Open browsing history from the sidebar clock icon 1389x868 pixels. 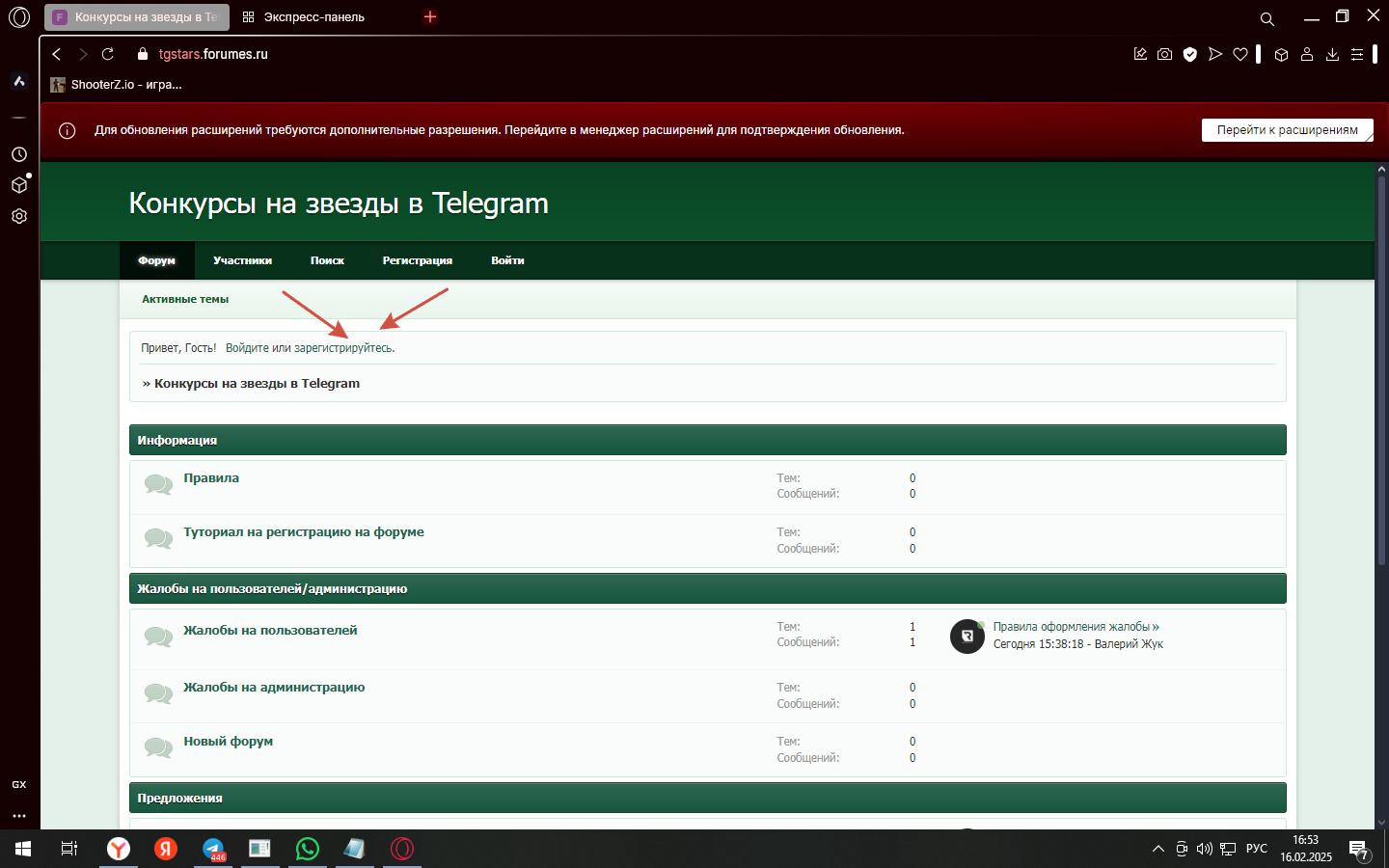[19, 154]
